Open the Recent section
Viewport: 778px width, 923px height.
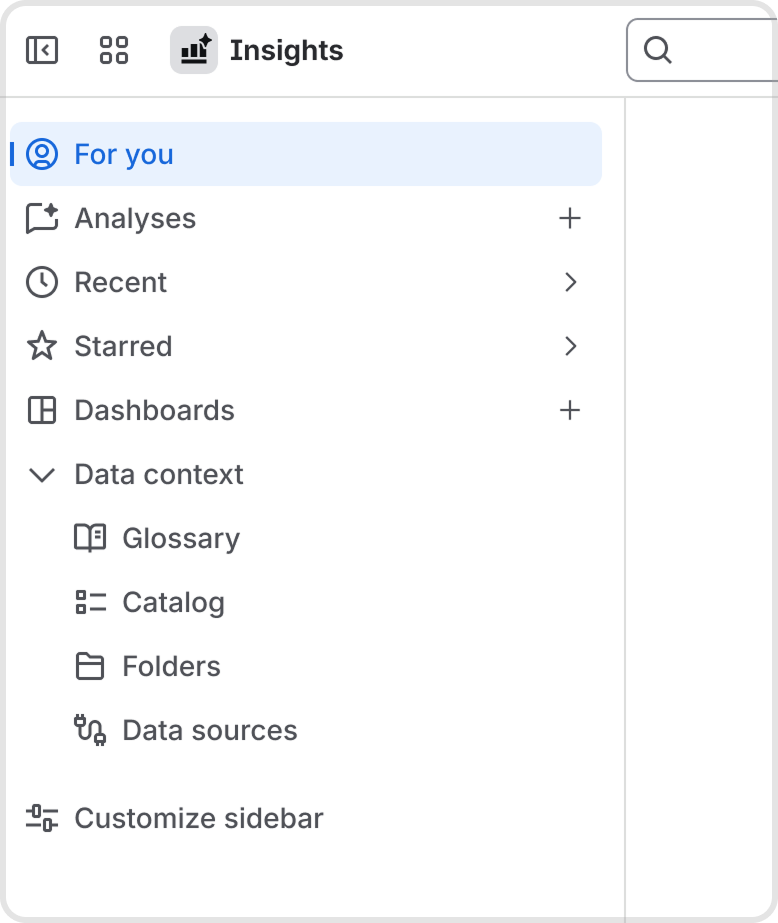(121, 282)
